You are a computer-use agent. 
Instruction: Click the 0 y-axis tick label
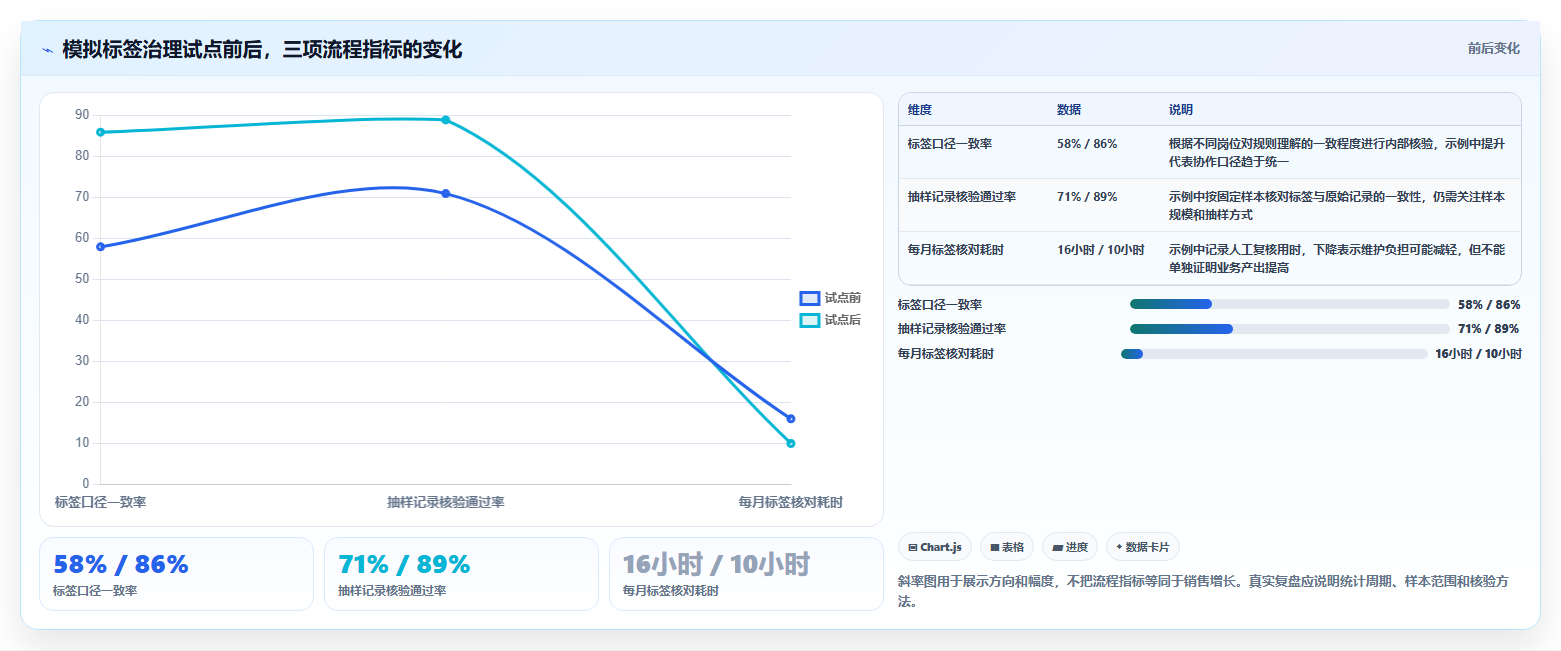86,484
